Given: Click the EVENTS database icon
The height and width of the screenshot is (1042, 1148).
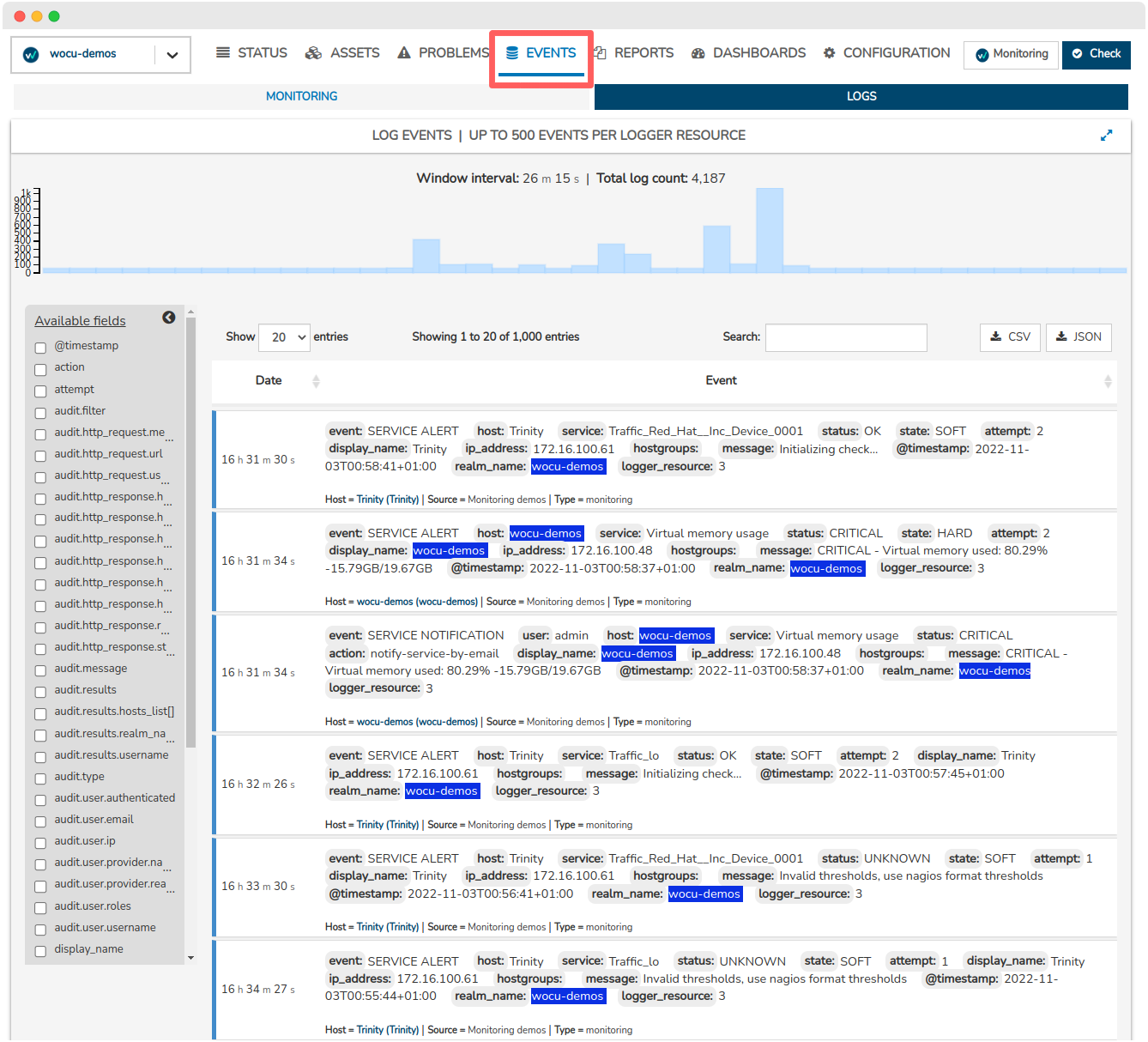Looking at the screenshot, I should [x=512, y=53].
